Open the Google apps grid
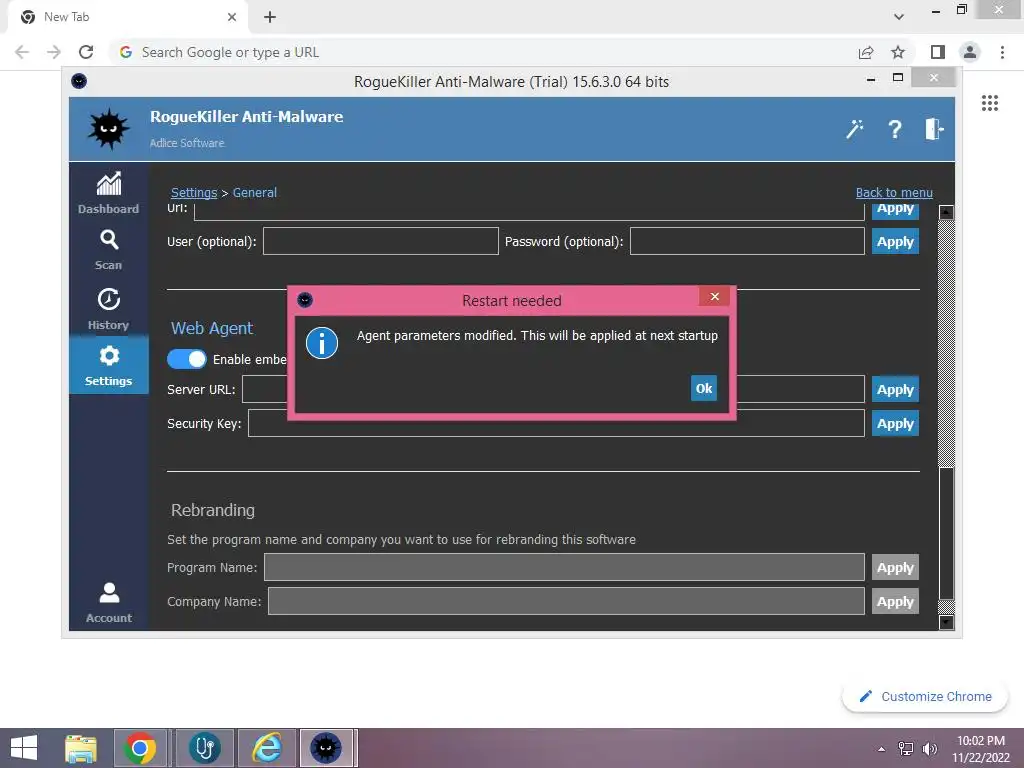This screenshot has width=1024, height=768. click(x=990, y=103)
